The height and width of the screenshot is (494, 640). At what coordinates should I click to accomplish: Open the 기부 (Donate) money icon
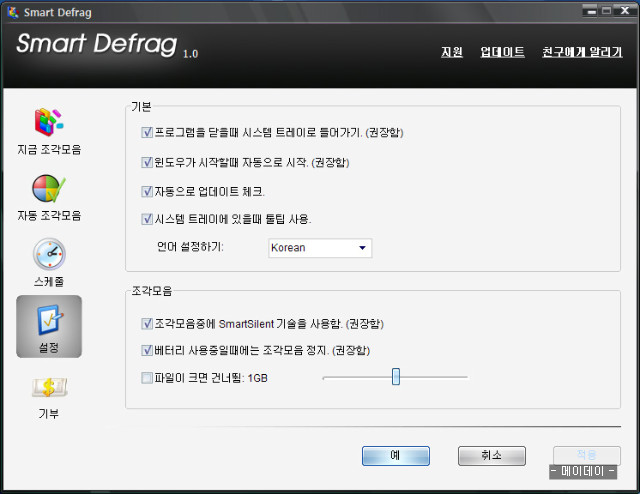point(49,387)
